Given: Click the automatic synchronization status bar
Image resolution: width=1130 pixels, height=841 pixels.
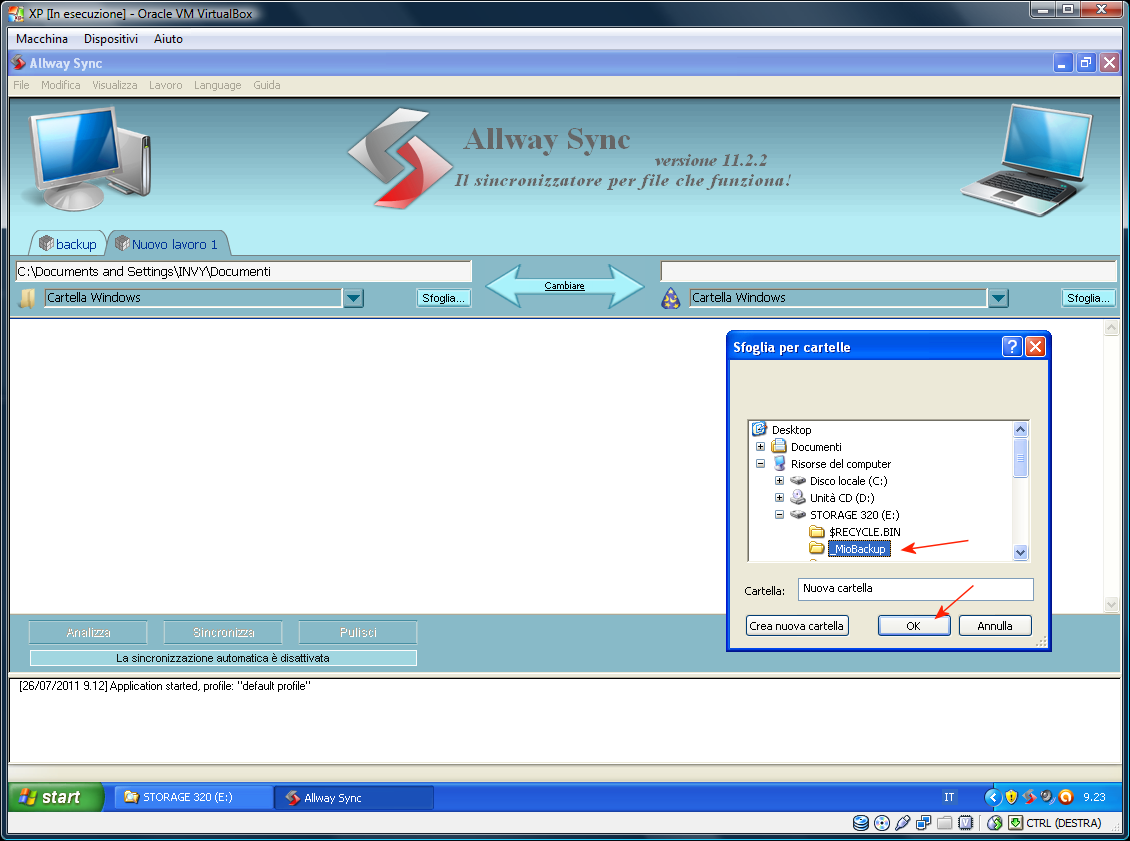Looking at the screenshot, I should pyautogui.click(x=223, y=658).
